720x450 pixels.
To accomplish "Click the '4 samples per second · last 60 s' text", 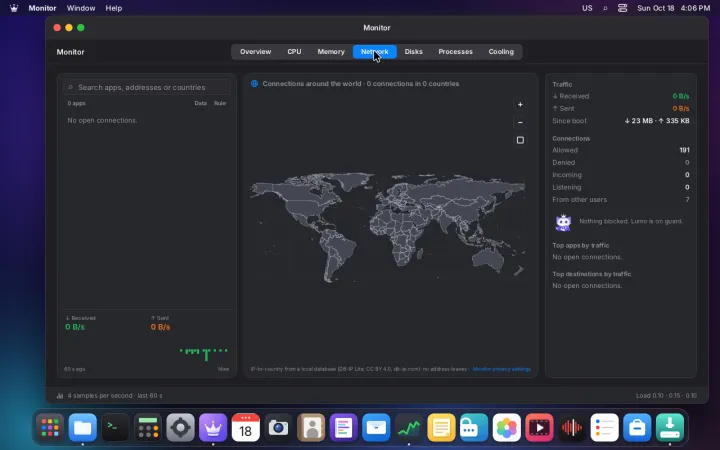I will click(115, 395).
